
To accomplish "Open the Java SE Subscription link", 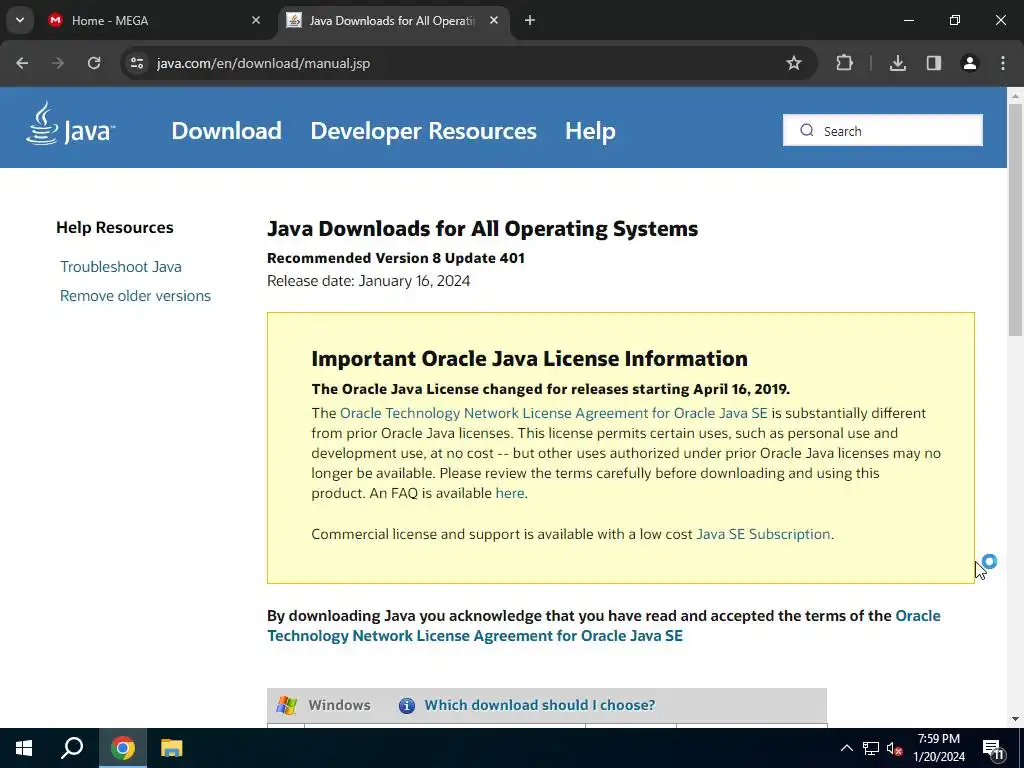I will (763, 534).
